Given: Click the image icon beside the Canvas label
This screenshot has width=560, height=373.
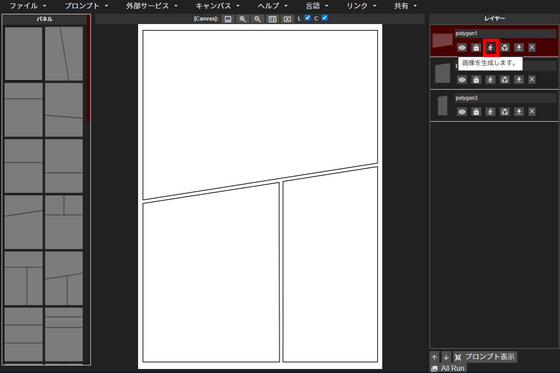Looking at the screenshot, I should 228,19.
